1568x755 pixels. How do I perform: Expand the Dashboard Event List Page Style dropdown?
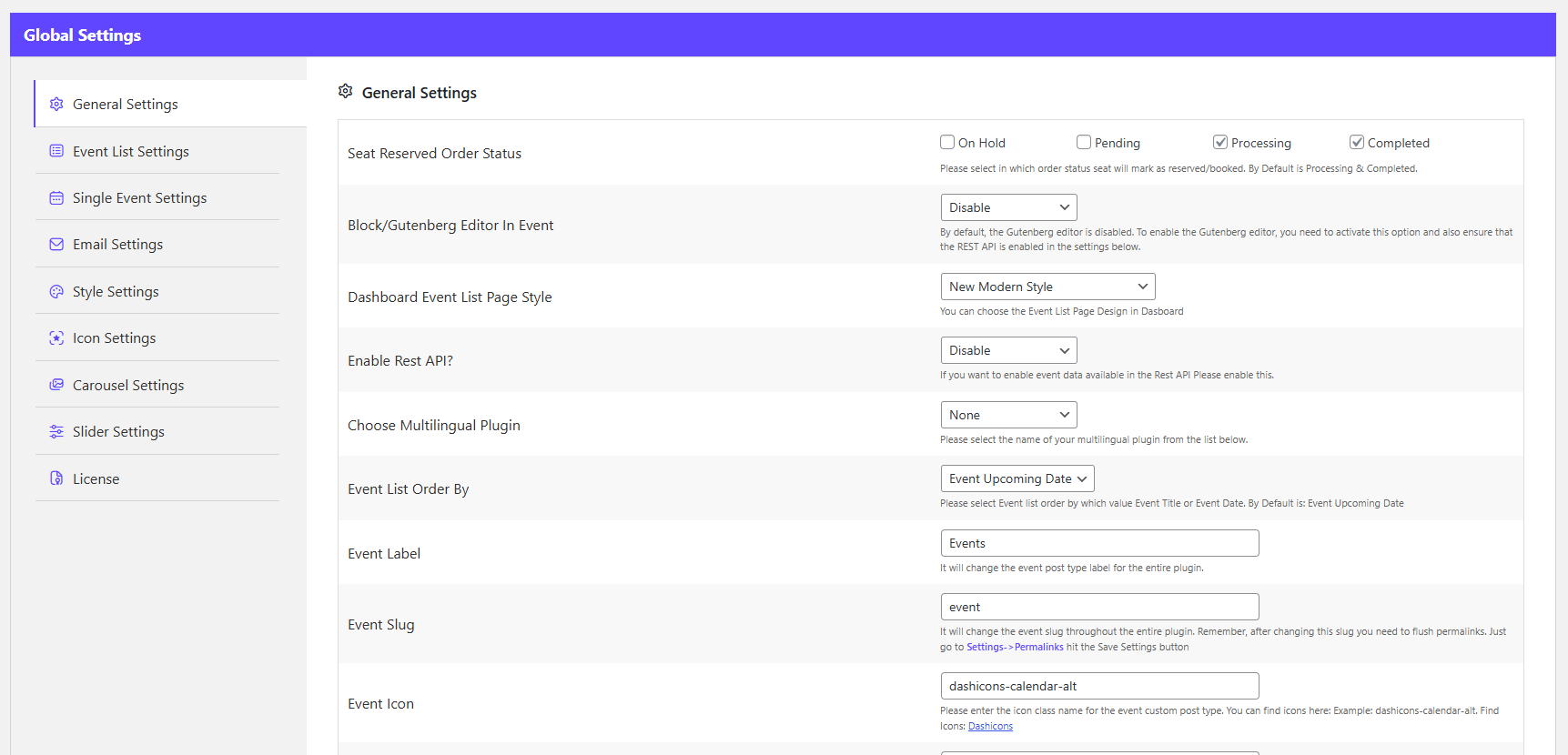pos(1047,287)
